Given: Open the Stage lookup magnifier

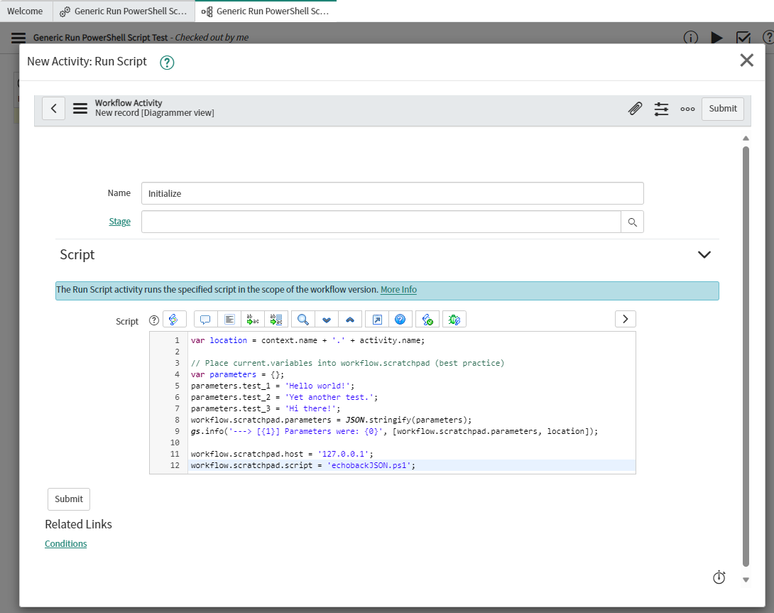Looking at the screenshot, I should coord(632,222).
